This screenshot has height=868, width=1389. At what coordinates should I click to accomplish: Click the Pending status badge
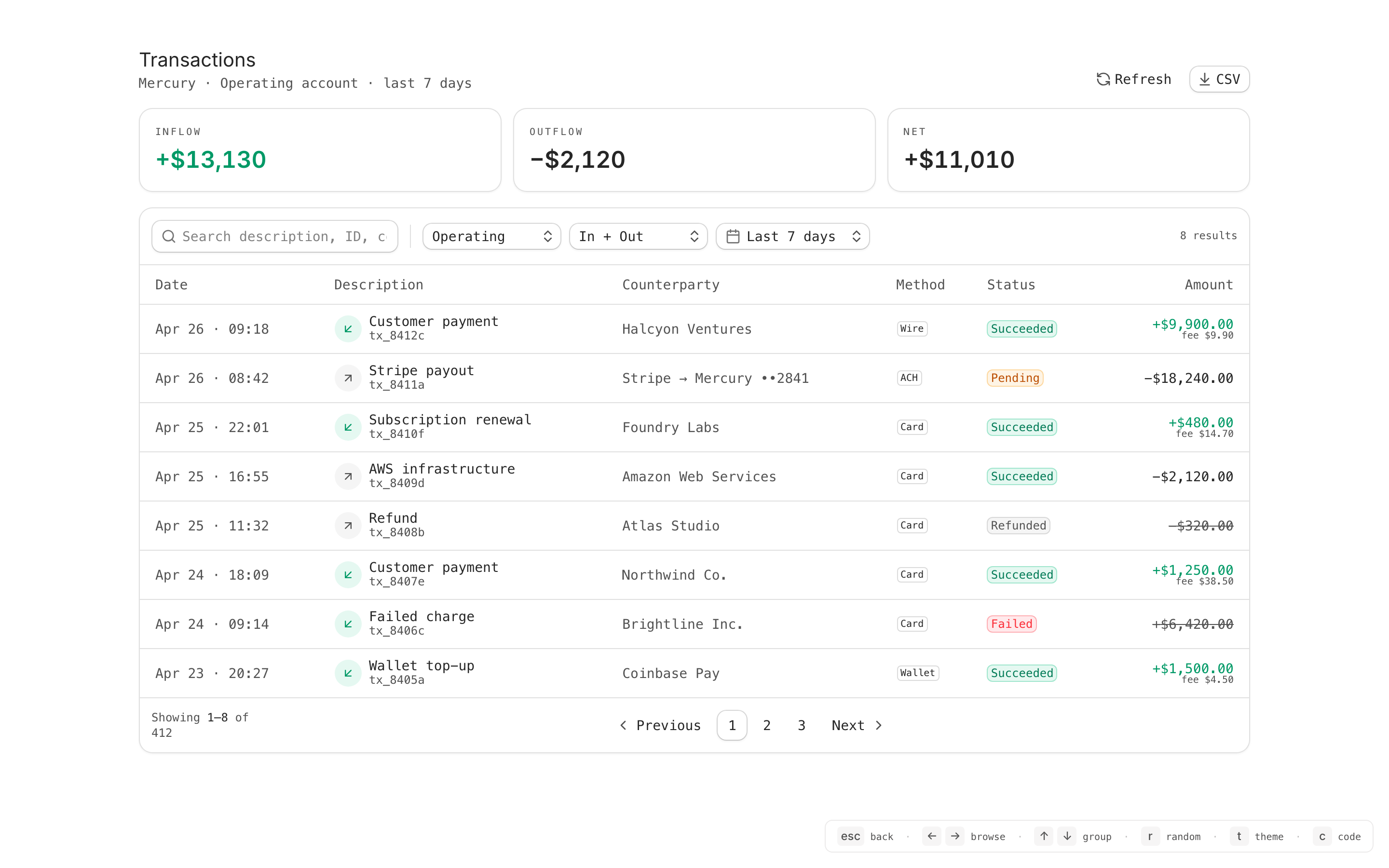pos(1014,379)
